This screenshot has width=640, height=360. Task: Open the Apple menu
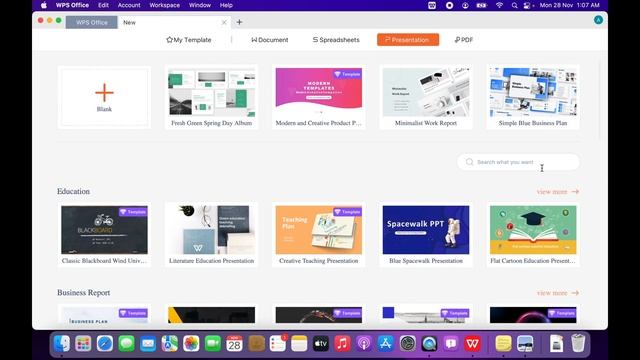[44, 5]
